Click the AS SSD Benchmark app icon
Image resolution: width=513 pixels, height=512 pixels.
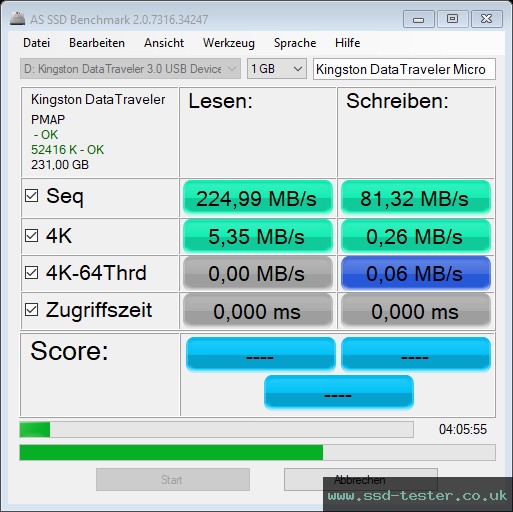tap(17, 19)
